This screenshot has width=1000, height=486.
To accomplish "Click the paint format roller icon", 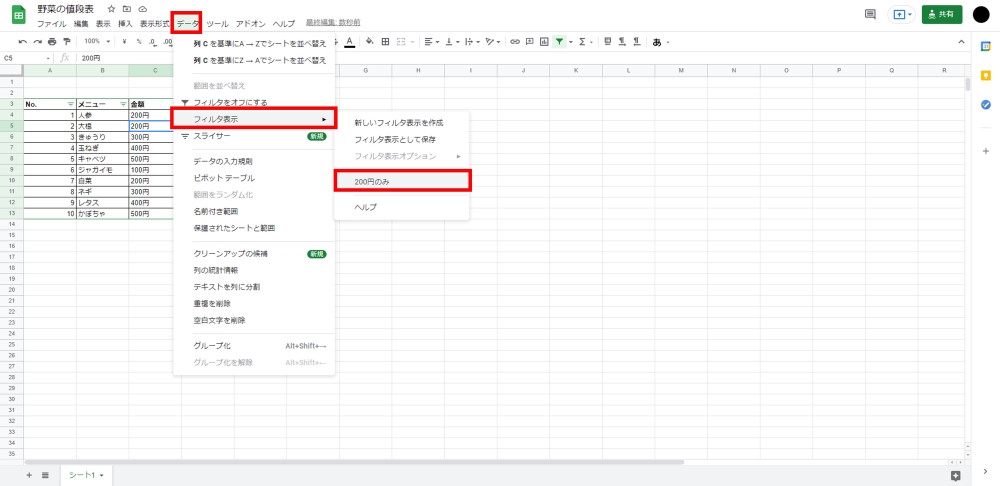I will click(66, 41).
